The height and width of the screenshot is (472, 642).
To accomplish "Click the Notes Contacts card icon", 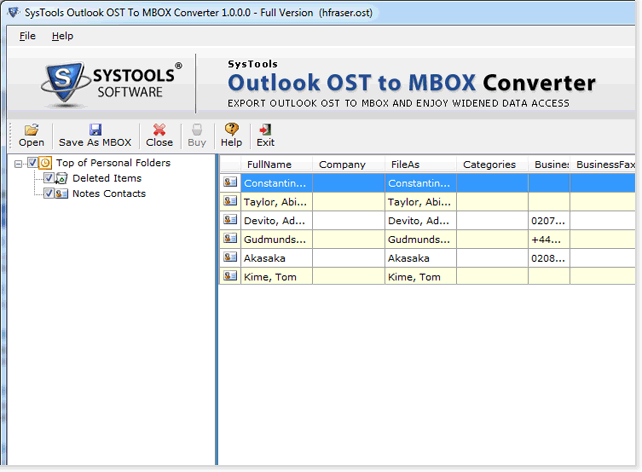I will point(61,194).
